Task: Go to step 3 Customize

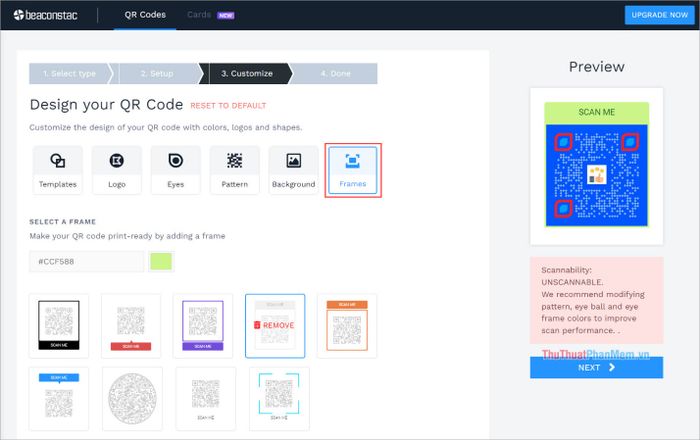Action: point(247,74)
